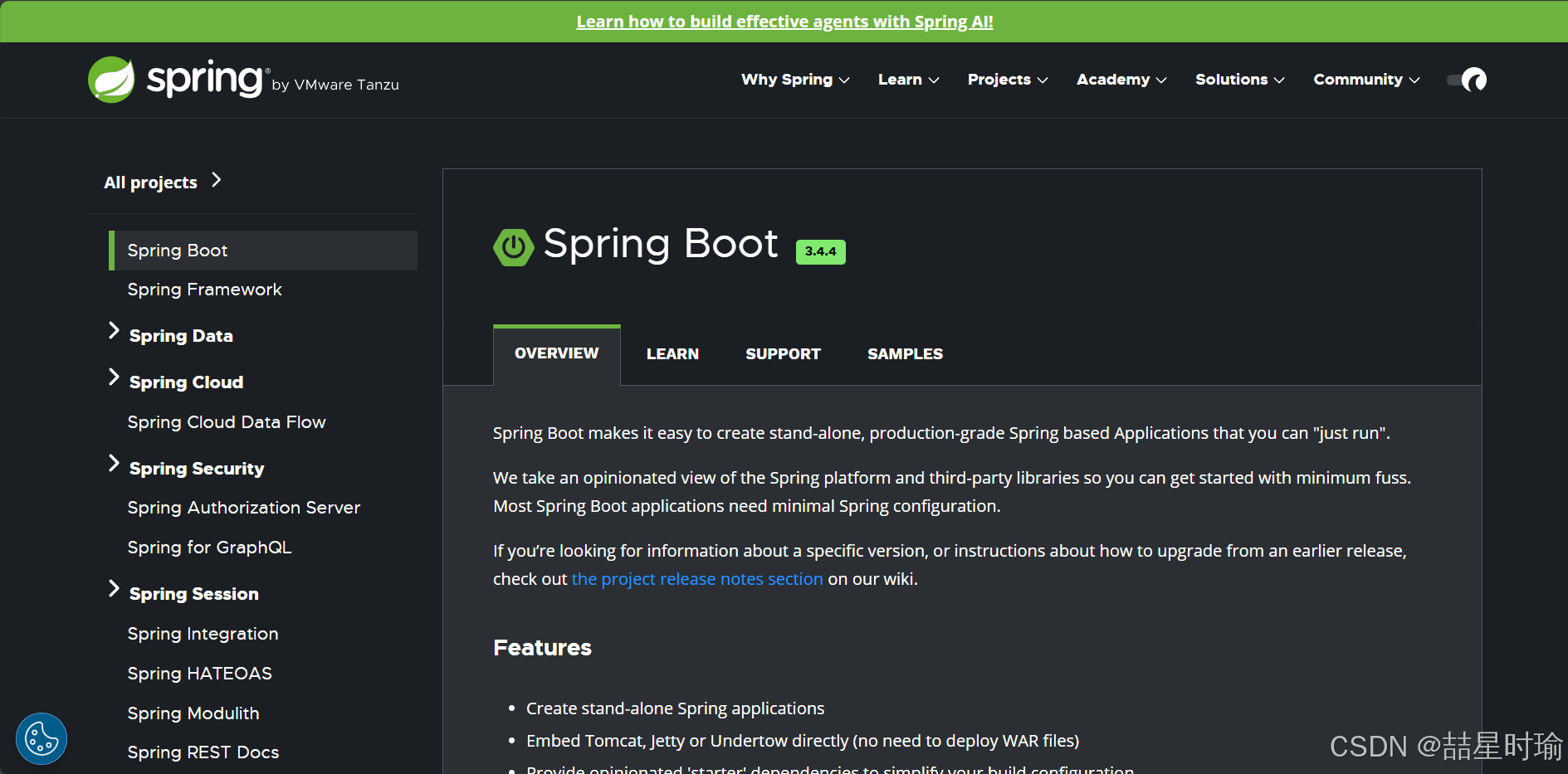Open Spring for GraphQL project
1568x774 pixels.
[209, 548]
